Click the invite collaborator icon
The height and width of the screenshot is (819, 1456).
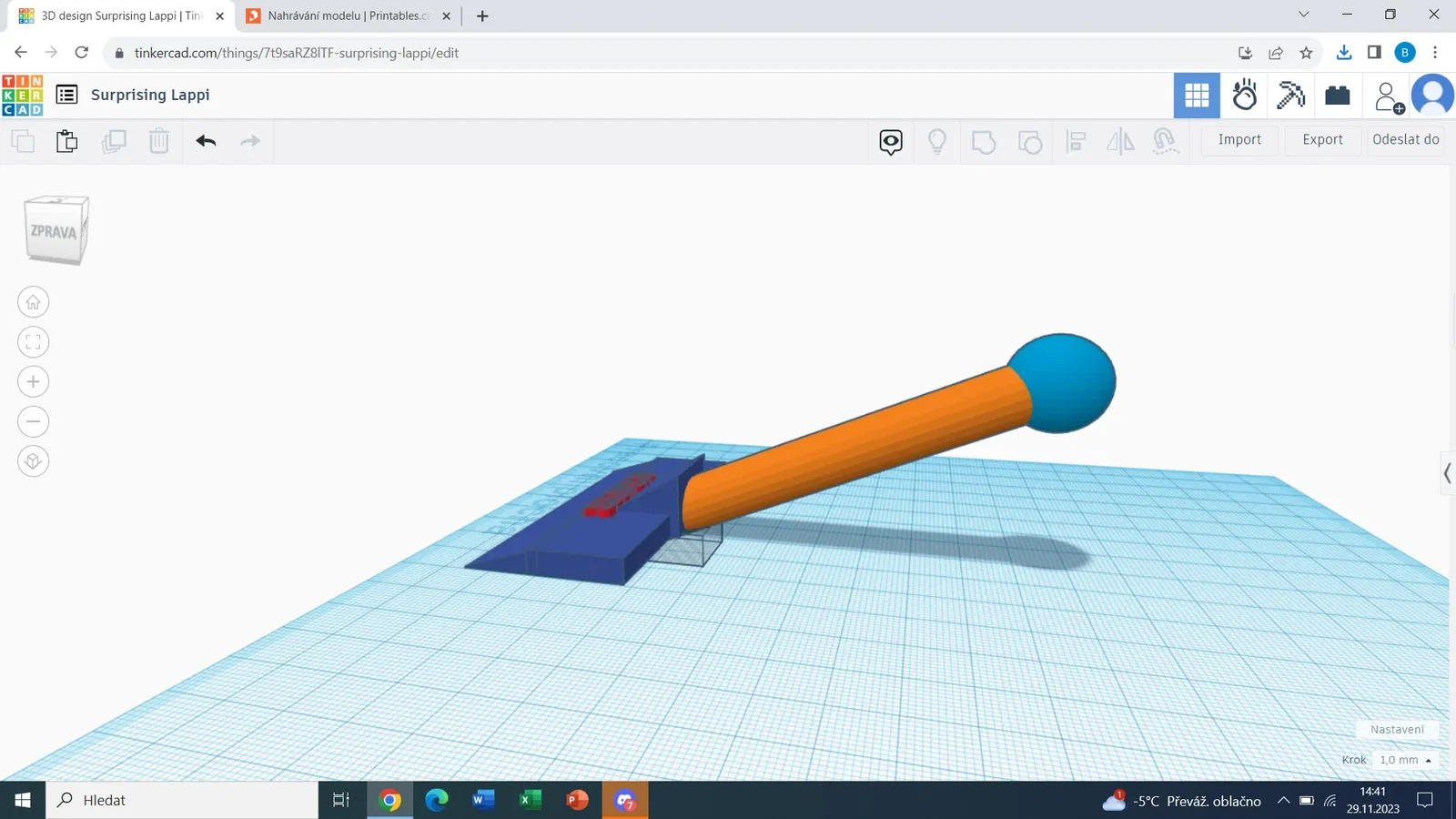click(1389, 96)
